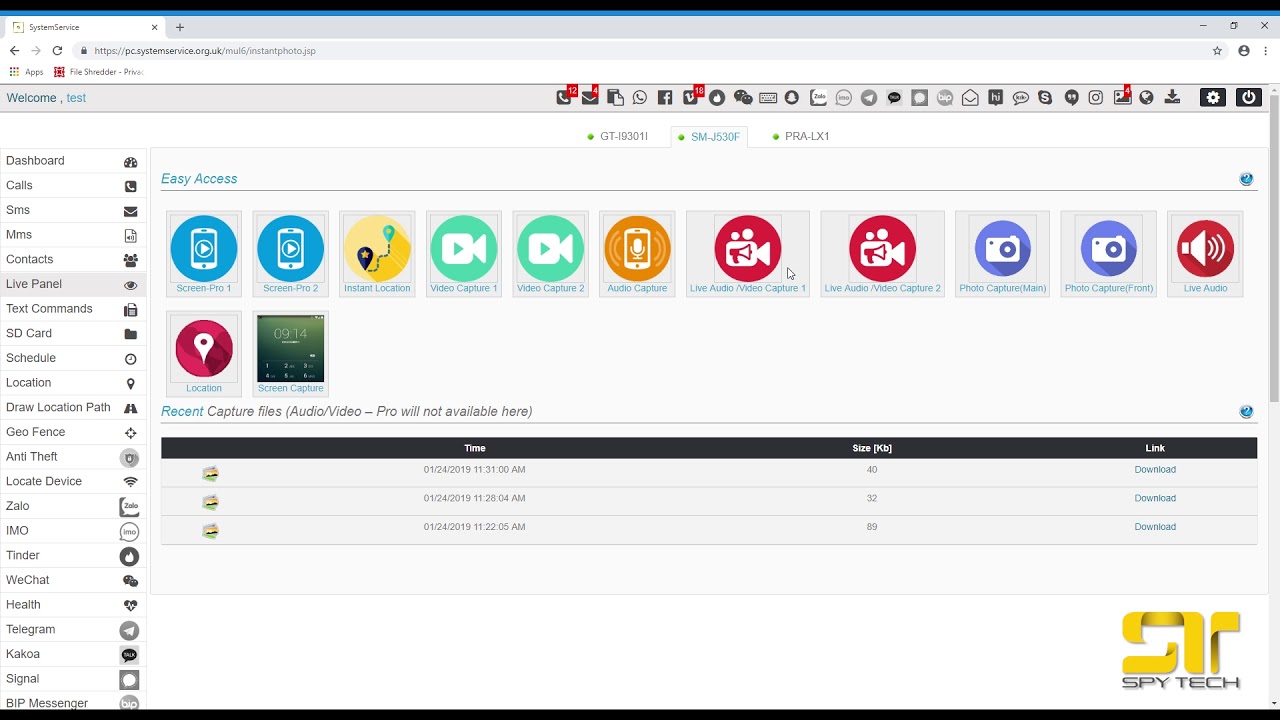The image size is (1280, 720).
Task: Click the WhatsApp icon in top toolbar
Action: pos(640,97)
